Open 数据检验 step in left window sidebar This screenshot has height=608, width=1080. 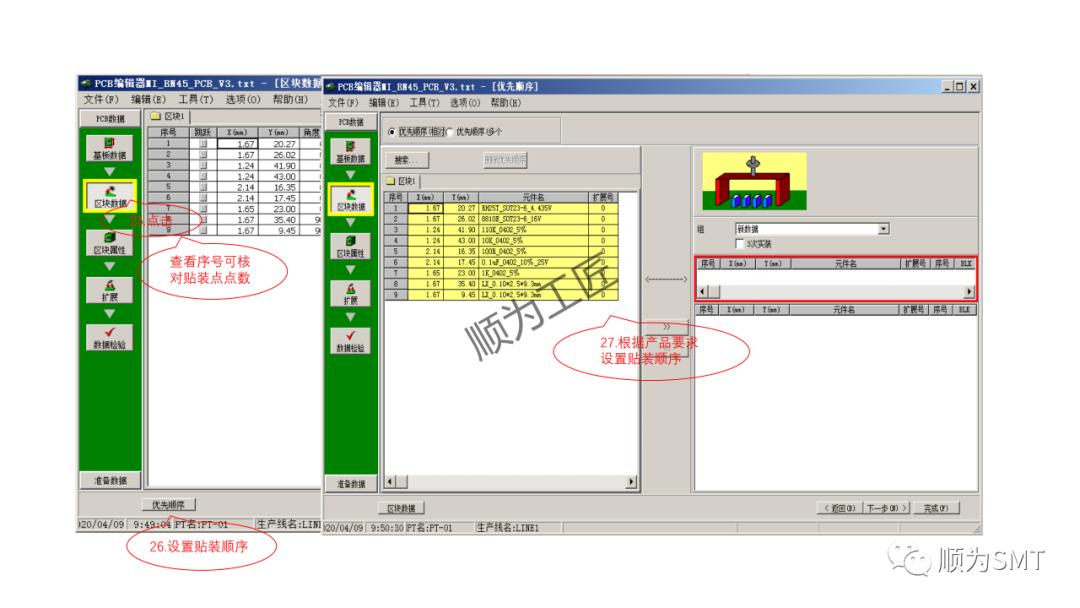point(110,337)
